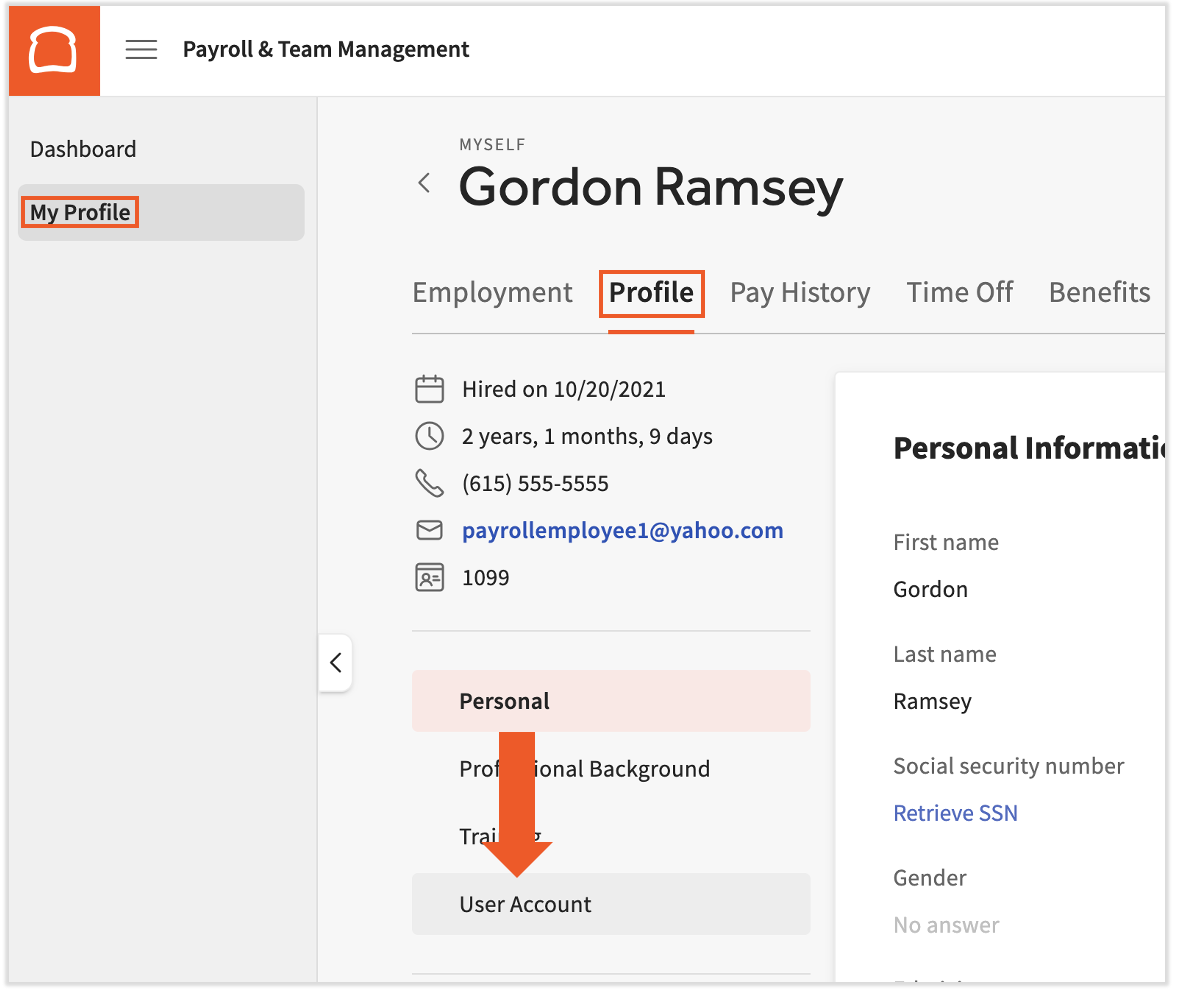Click the envelope icon beside the email
1178x992 pixels.
[430, 530]
